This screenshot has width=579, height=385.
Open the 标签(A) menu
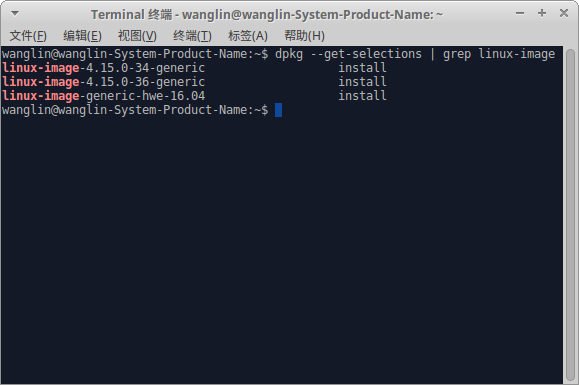248,36
